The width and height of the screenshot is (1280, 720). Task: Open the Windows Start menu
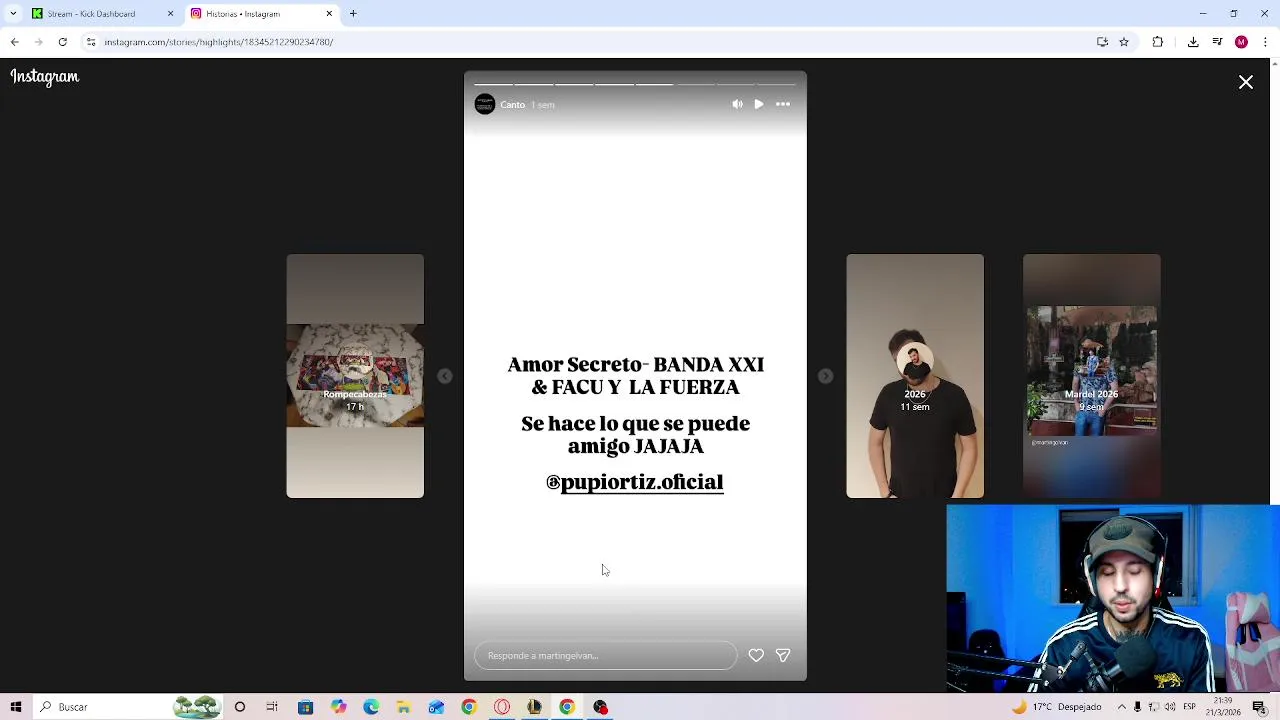(16, 707)
